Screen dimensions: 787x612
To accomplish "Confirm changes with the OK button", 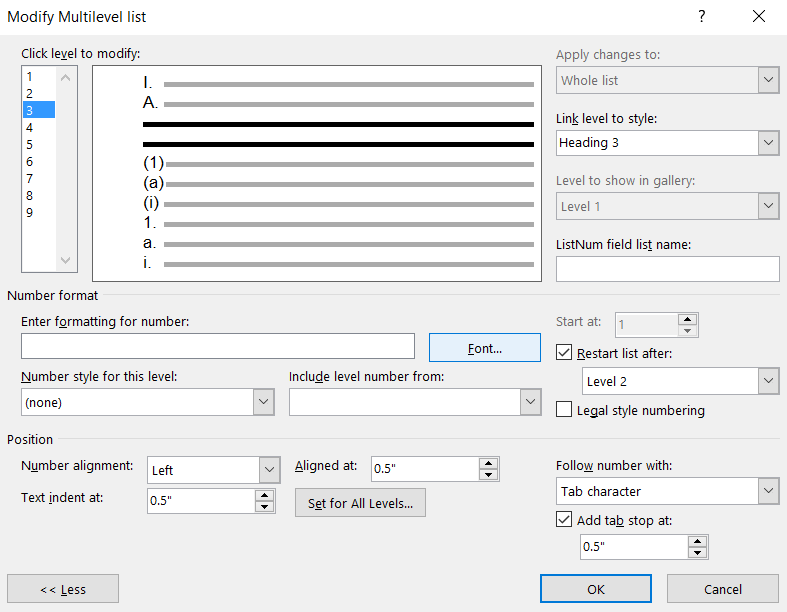I will (x=596, y=589).
